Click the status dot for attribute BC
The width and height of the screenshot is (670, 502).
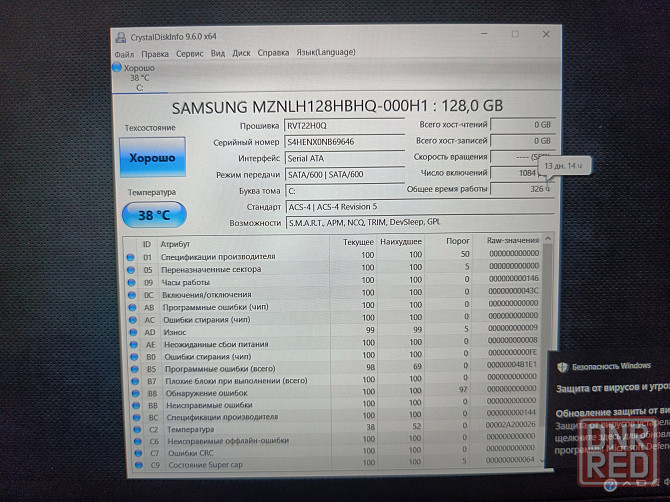pyautogui.click(x=136, y=417)
